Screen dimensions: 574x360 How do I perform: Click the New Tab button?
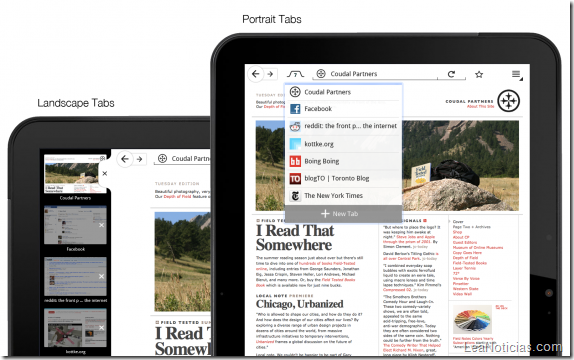coord(343,214)
